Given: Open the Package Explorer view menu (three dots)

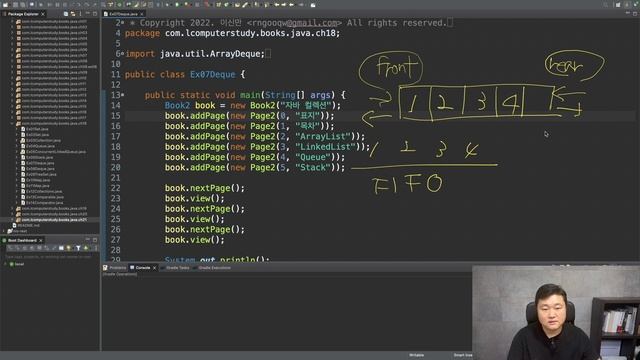Looking at the screenshot, I should (x=80, y=14).
